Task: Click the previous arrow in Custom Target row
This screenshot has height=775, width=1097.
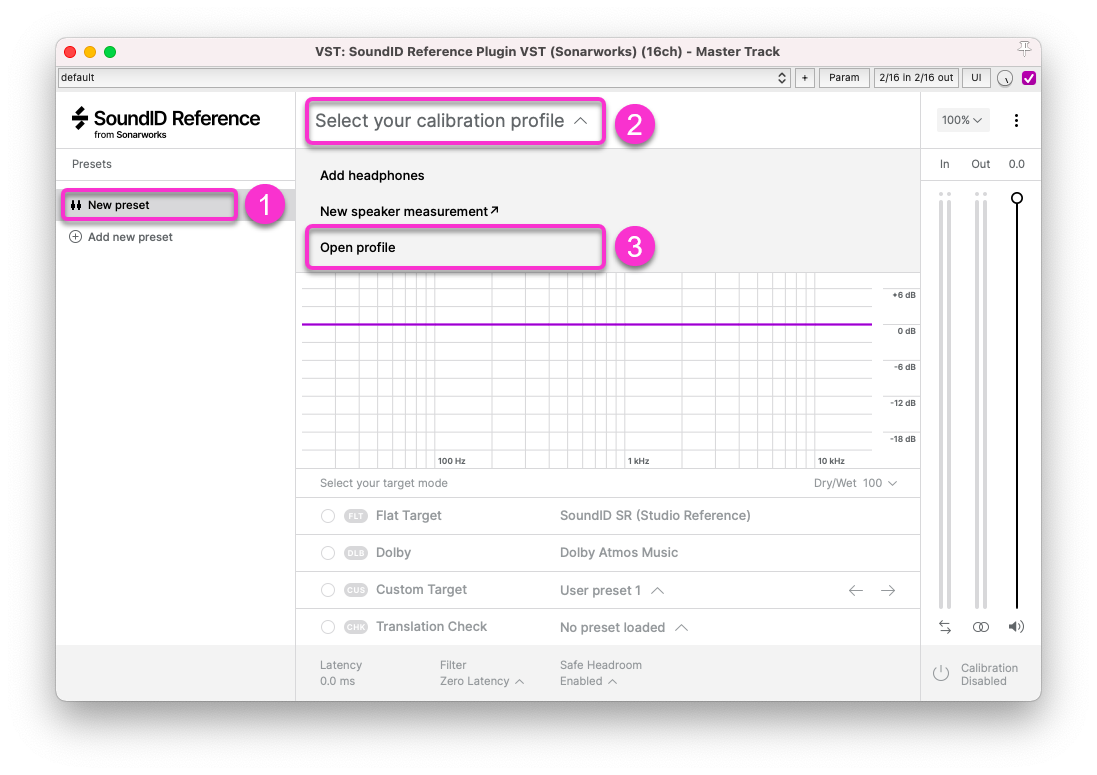Action: coord(856,590)
